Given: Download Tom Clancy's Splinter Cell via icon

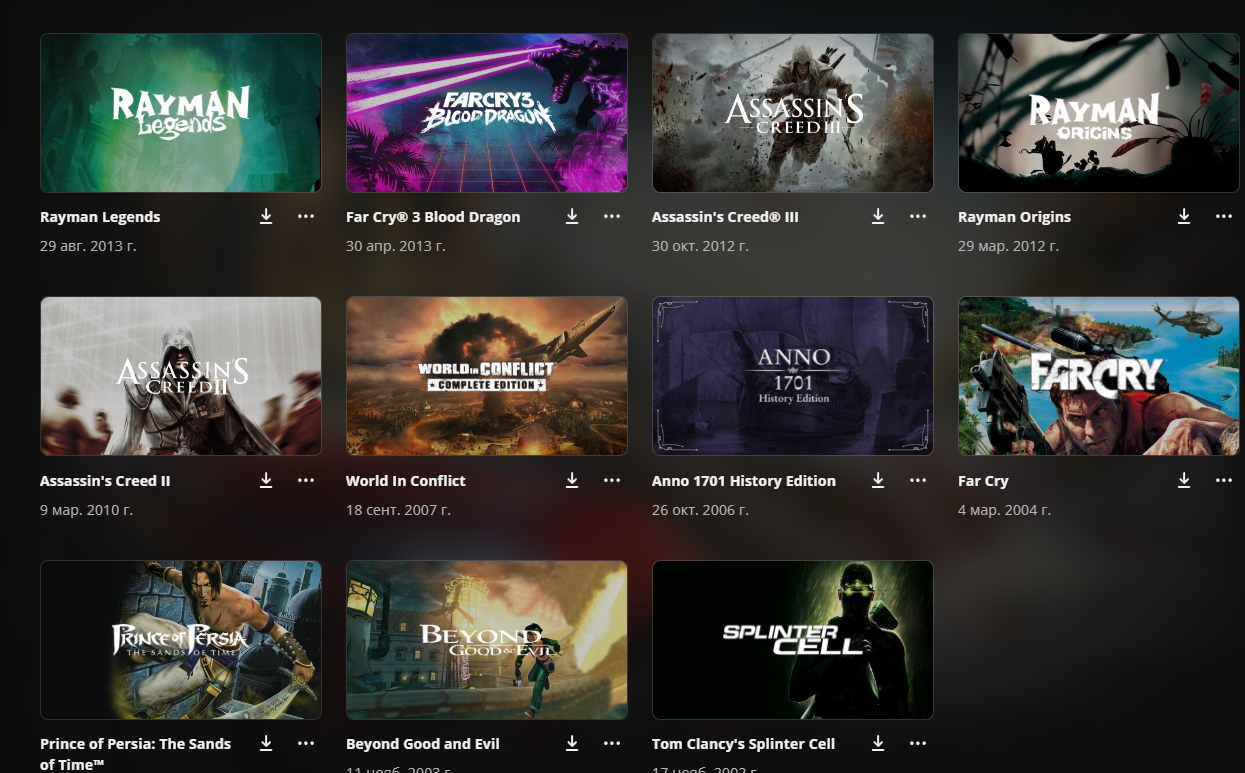Looking at the screenshot, I should click(878, 744).
